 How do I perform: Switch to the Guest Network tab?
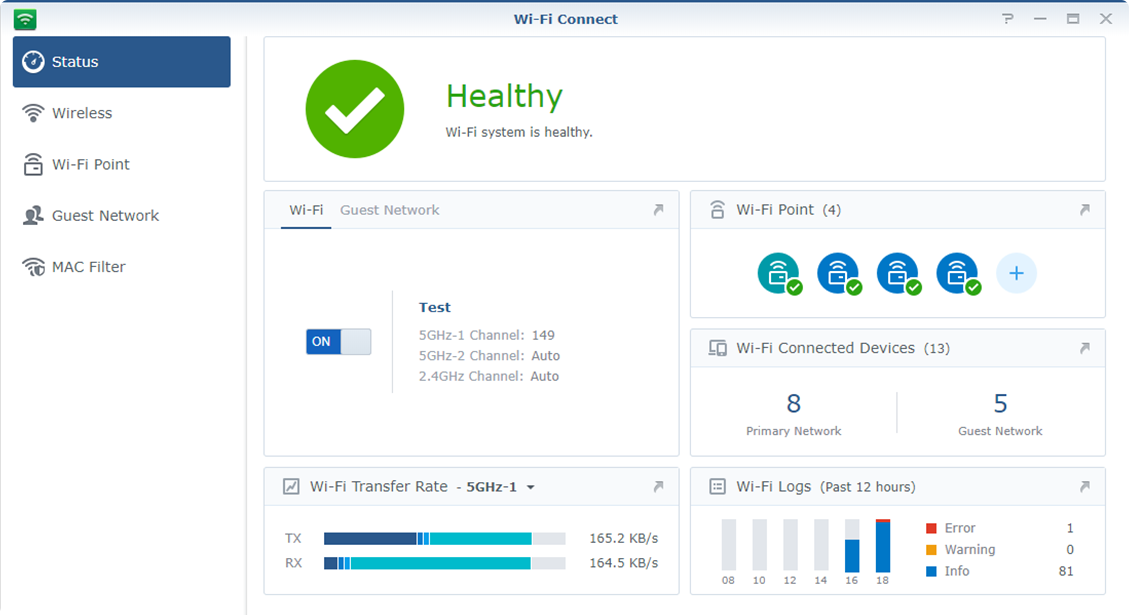click(389, 210)
